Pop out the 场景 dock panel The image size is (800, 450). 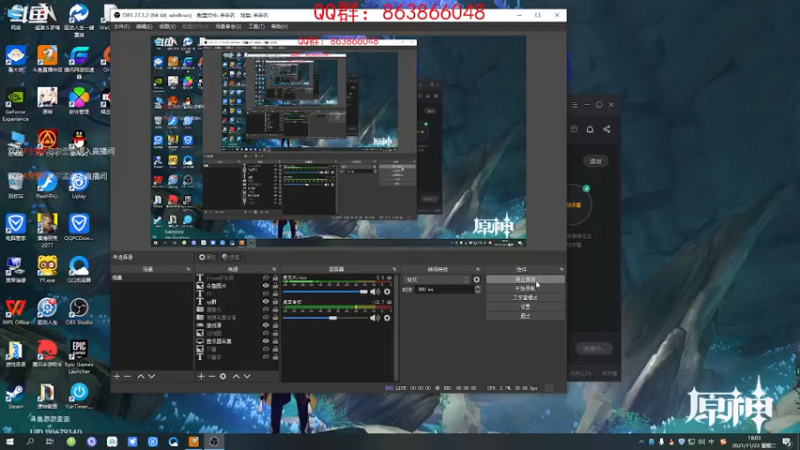tap(188, 269)
